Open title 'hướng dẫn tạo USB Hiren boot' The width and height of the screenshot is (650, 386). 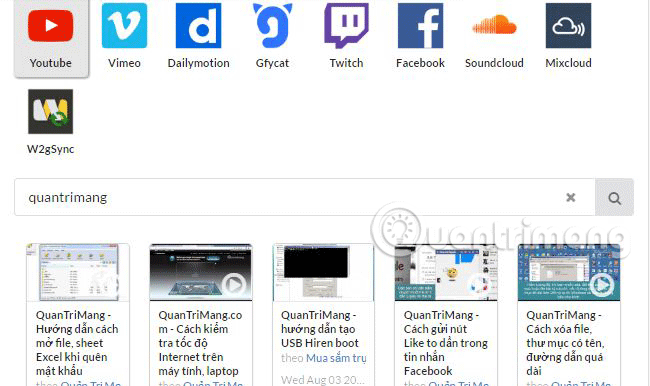coord(320,329)
